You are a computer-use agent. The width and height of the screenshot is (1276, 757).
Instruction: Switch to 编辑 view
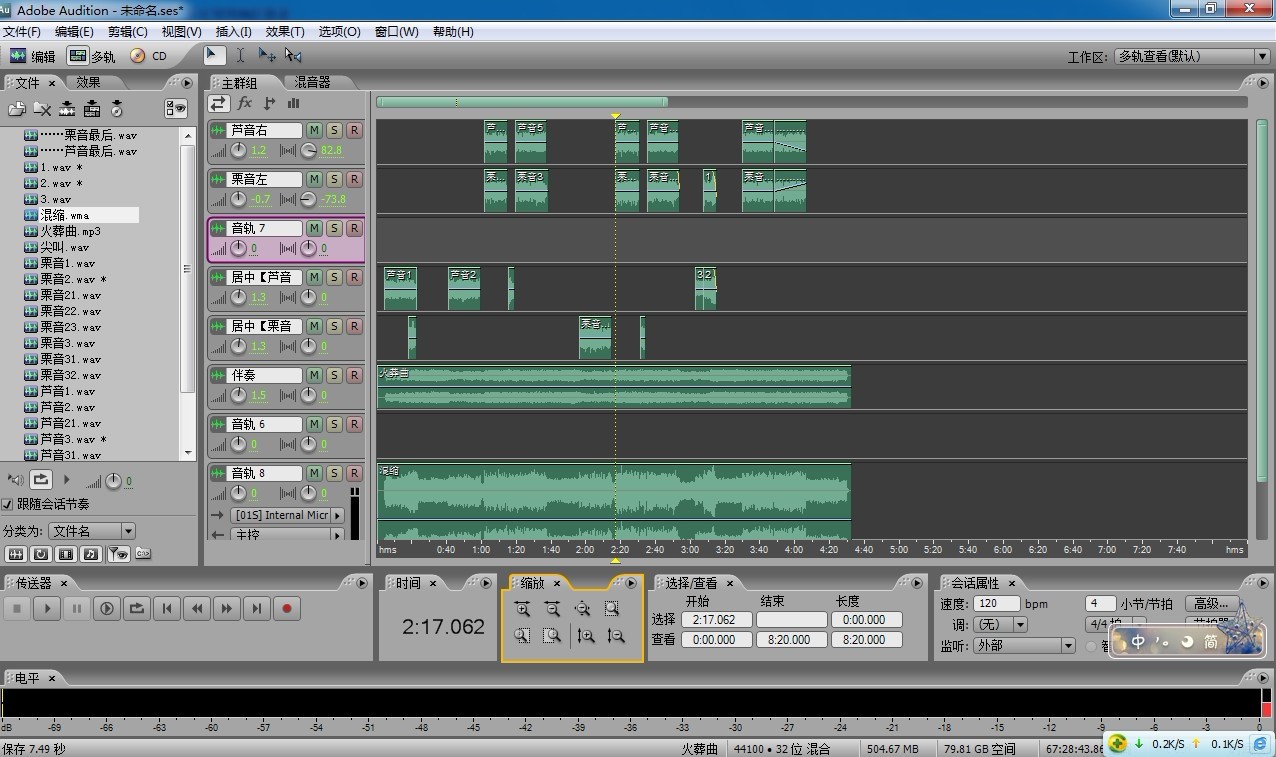coord(33,56)
